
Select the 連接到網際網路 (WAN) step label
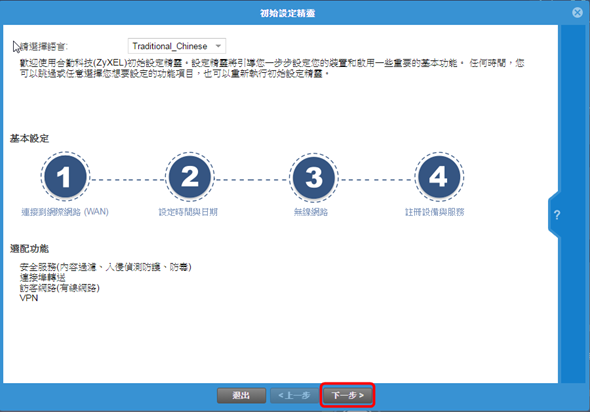click(65, 212)
